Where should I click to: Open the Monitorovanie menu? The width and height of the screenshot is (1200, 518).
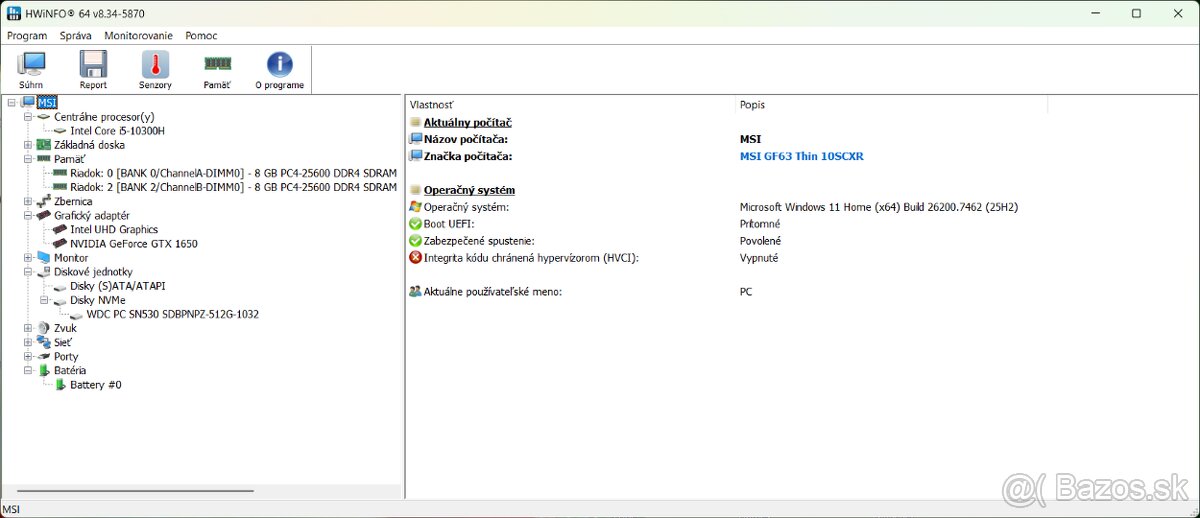click(x=139, y=35)
